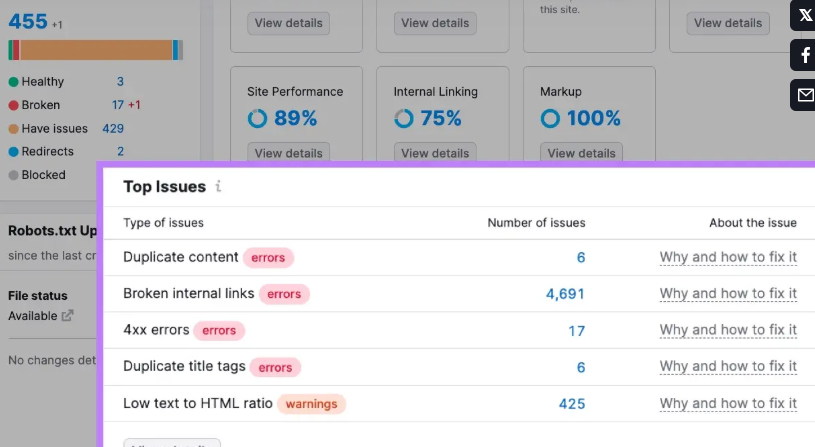Viewport: 815px width, 447px height.
Task: Click the info icon beside Top Issues
Action: [x=218, y=187]
